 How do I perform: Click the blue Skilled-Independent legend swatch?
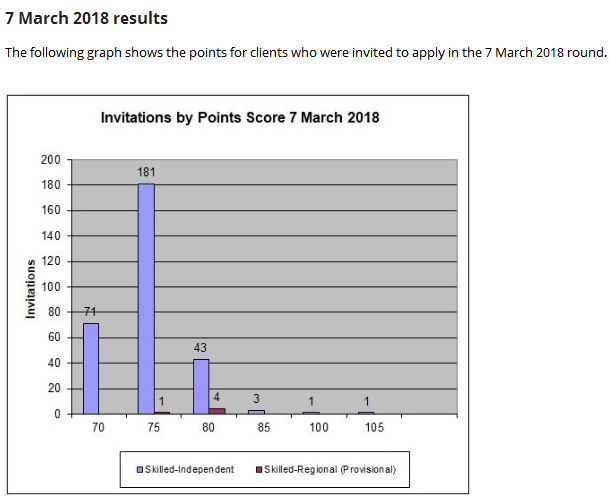pyautogui.click(x=141, y=469)
